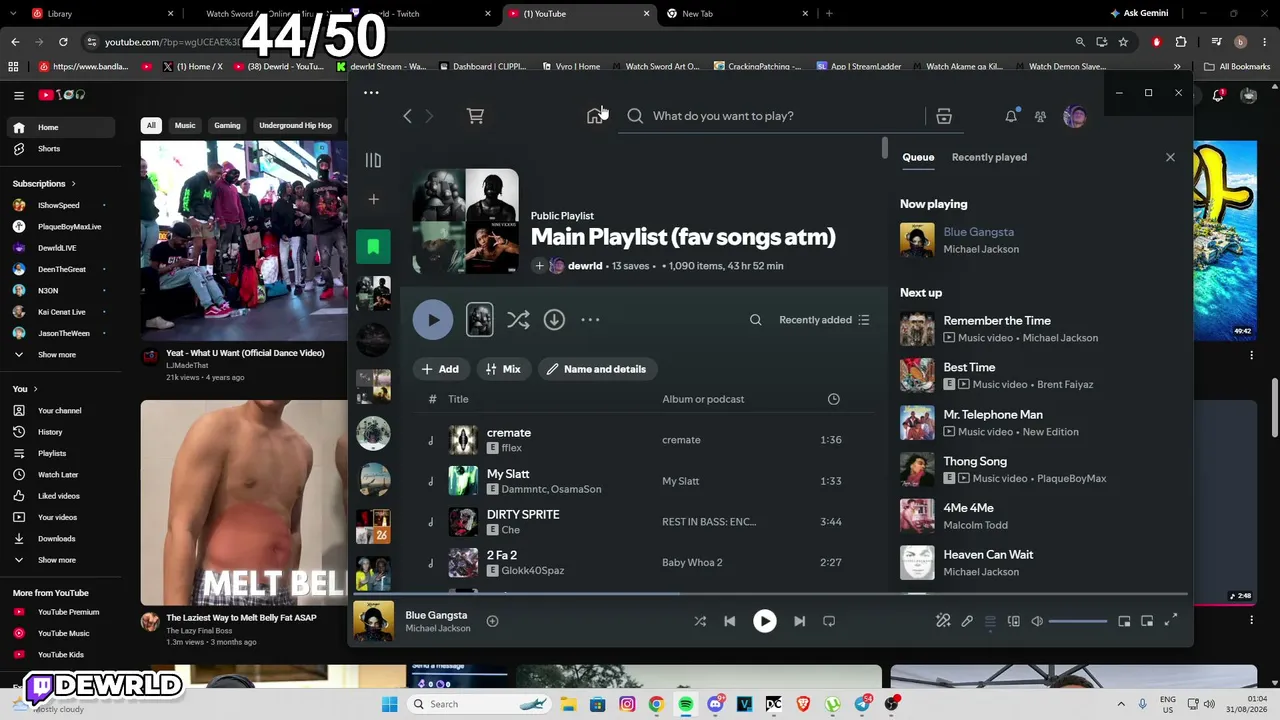Click the duration clock column header

tap(833, 399)
